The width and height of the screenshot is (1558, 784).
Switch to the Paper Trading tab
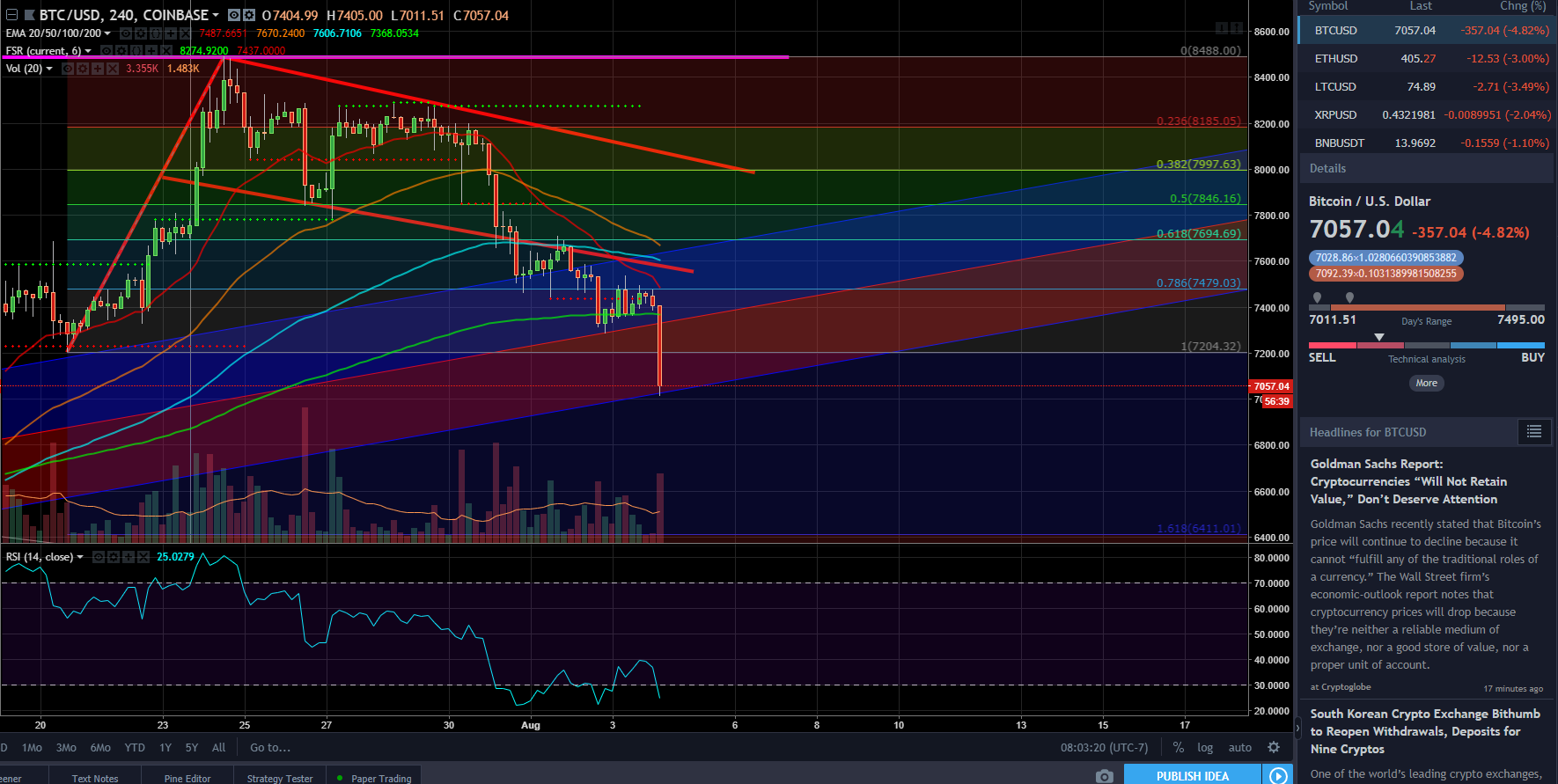tap(374, 778)
